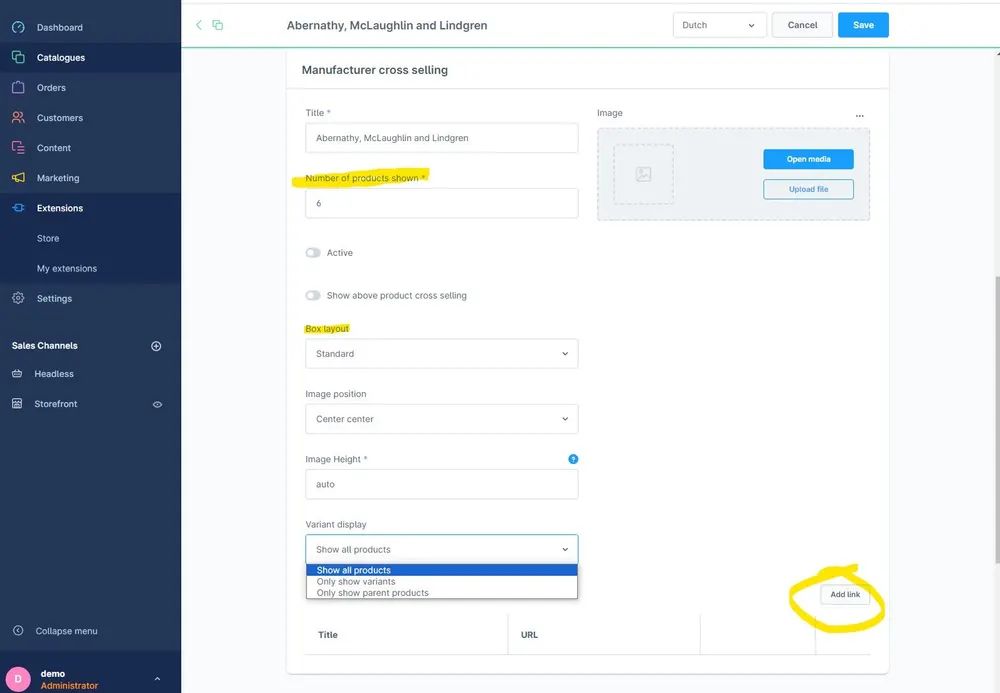Select Only show parent products option

(x=441, y=592)
